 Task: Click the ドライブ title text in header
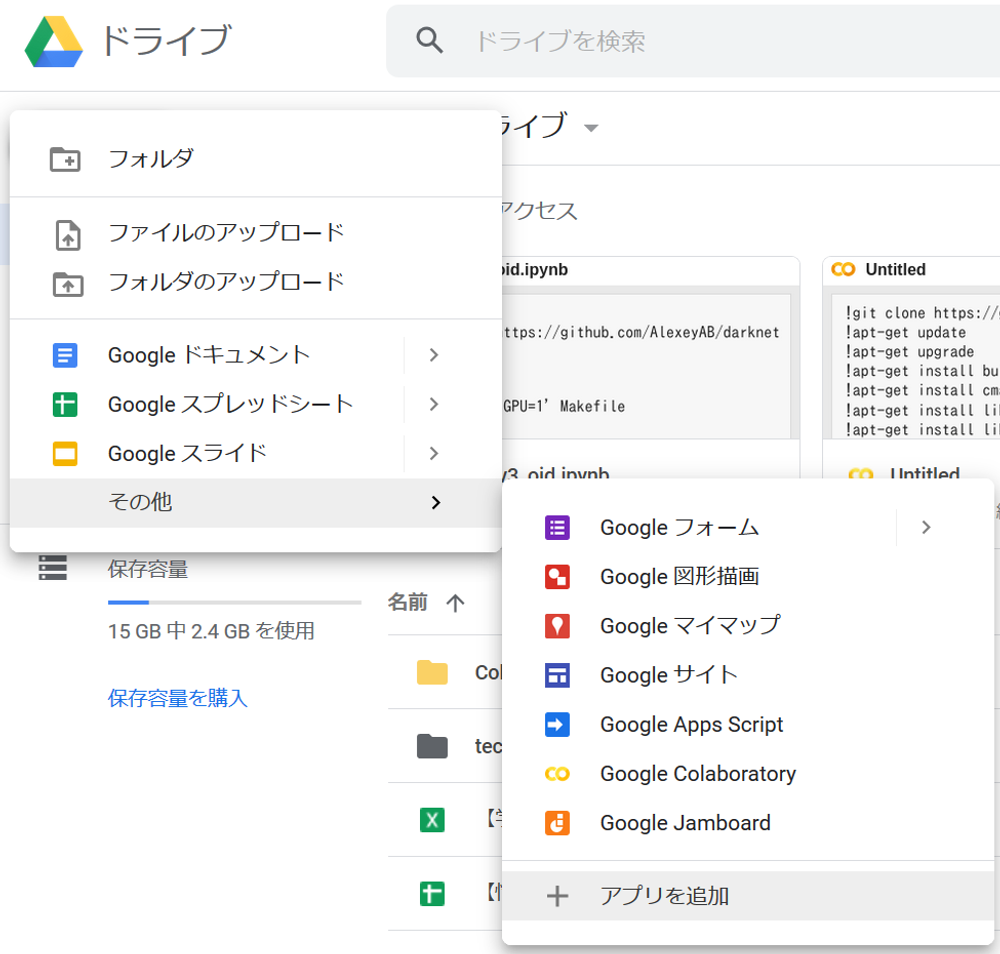point(166,41)
